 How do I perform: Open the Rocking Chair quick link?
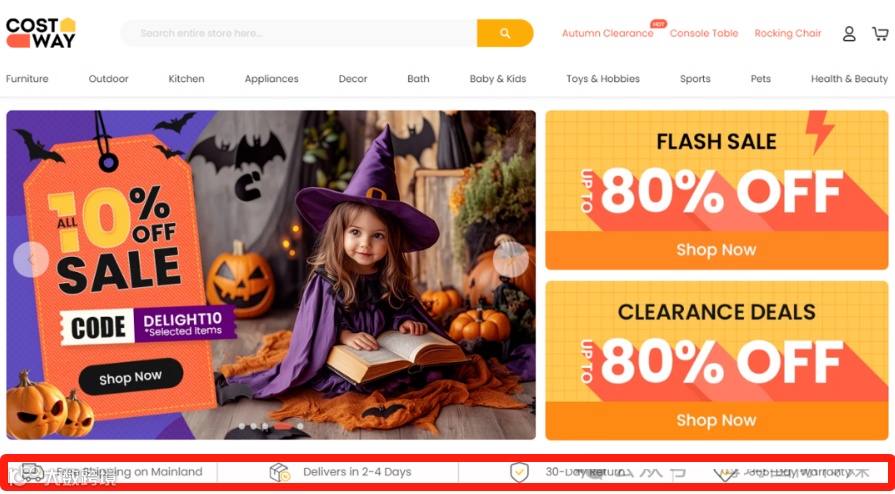(x=788, y=33)
